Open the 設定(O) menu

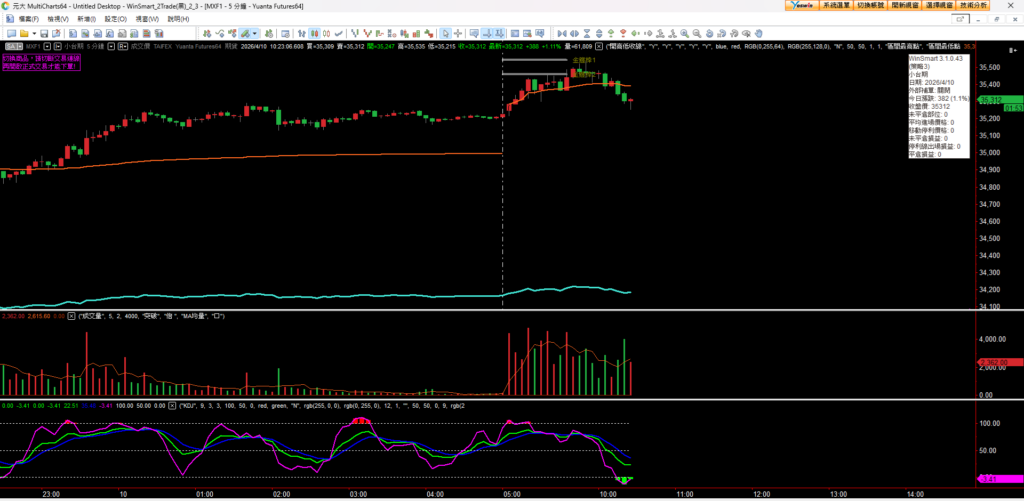(x=117, y=19)
